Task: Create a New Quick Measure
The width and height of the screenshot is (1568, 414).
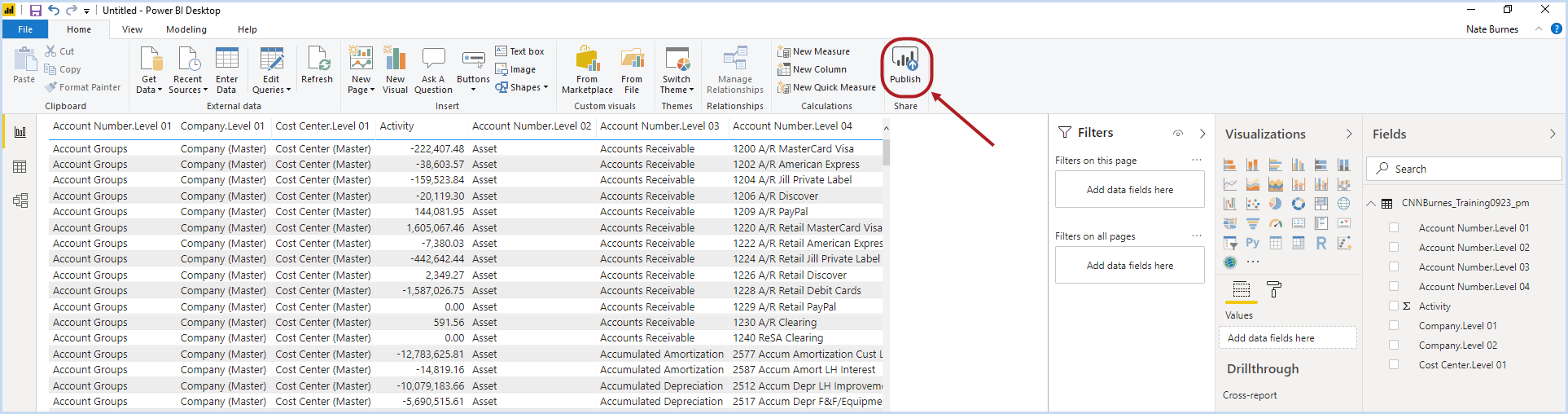Action: (x=826, y=87)
